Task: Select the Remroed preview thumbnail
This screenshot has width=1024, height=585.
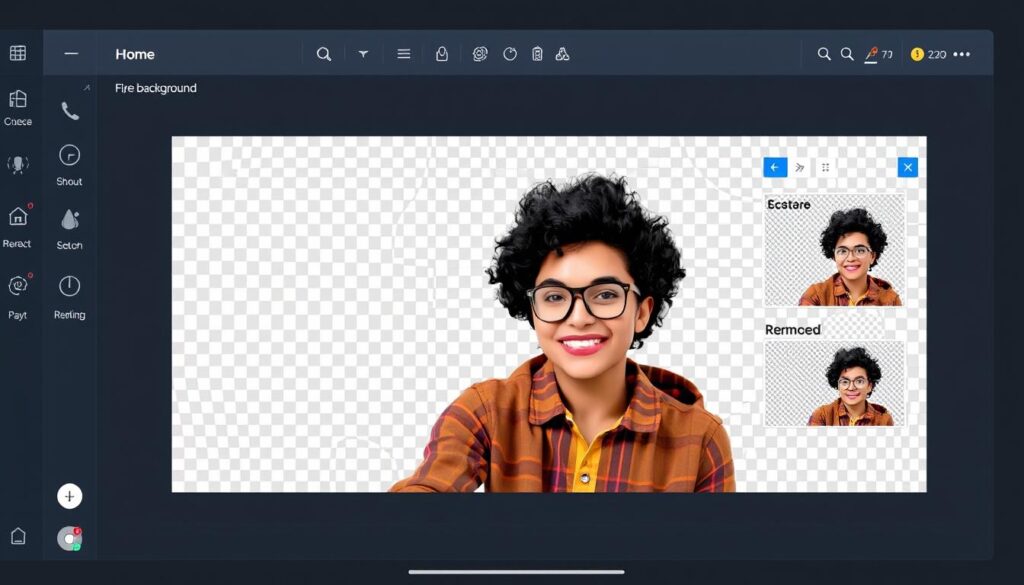Action: point(834,383)
